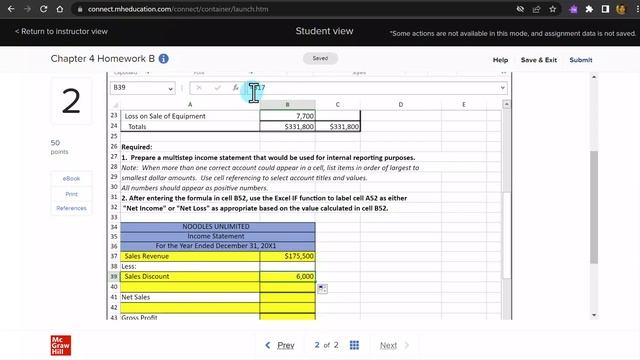Collapse the ribbon with the top-right chevron
This screenshot has width=640, height=360.
click(504, 73)
